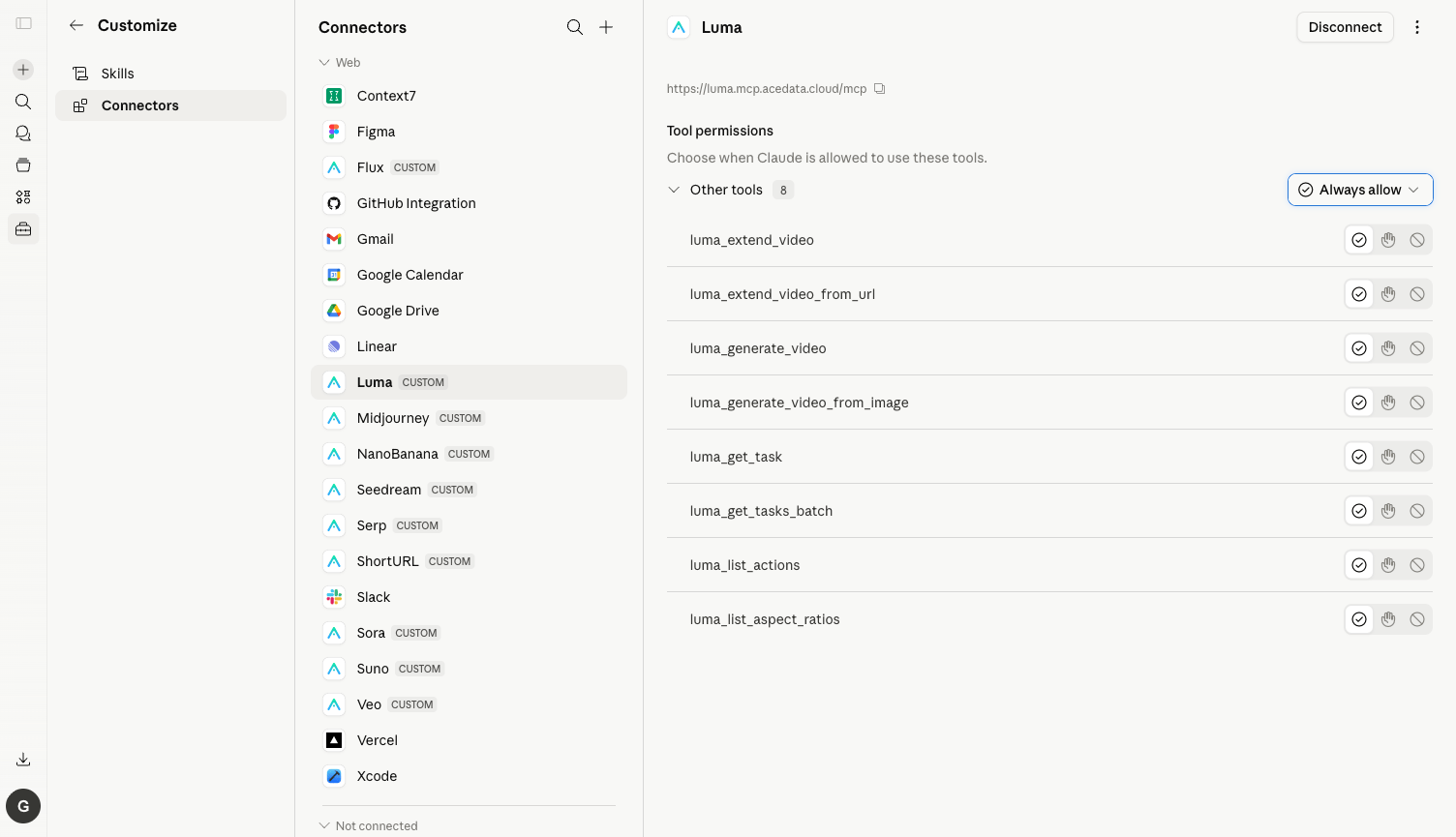
Task: Select the NanoBanana connector
Action: [x=469, y=454]
